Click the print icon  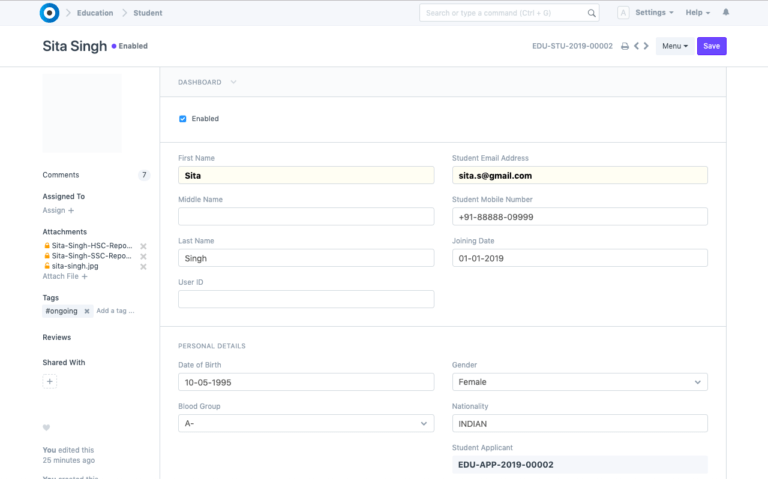click(x=625, y=46)
